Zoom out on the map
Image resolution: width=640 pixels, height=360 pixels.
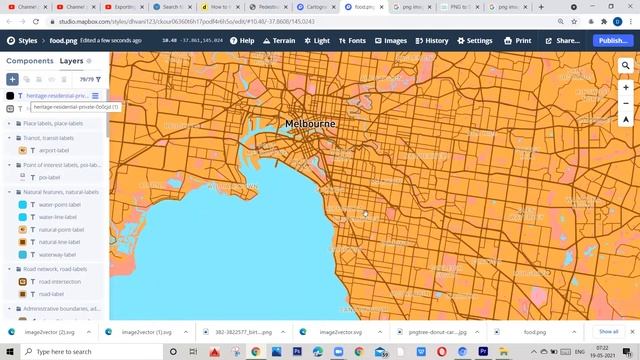pyautogui.click(x=625, y=103)
